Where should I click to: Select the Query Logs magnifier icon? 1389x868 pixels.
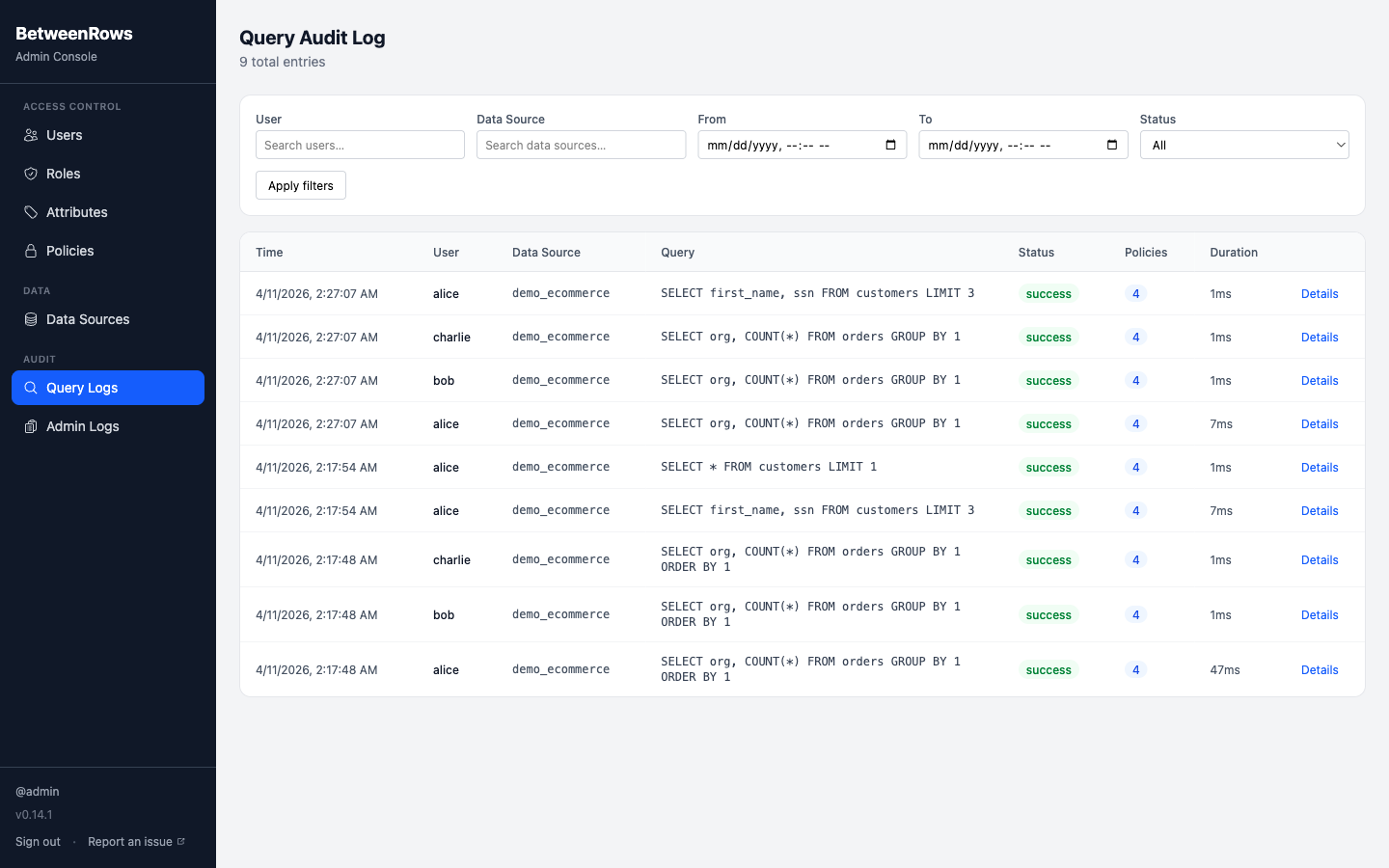[31, 388]
